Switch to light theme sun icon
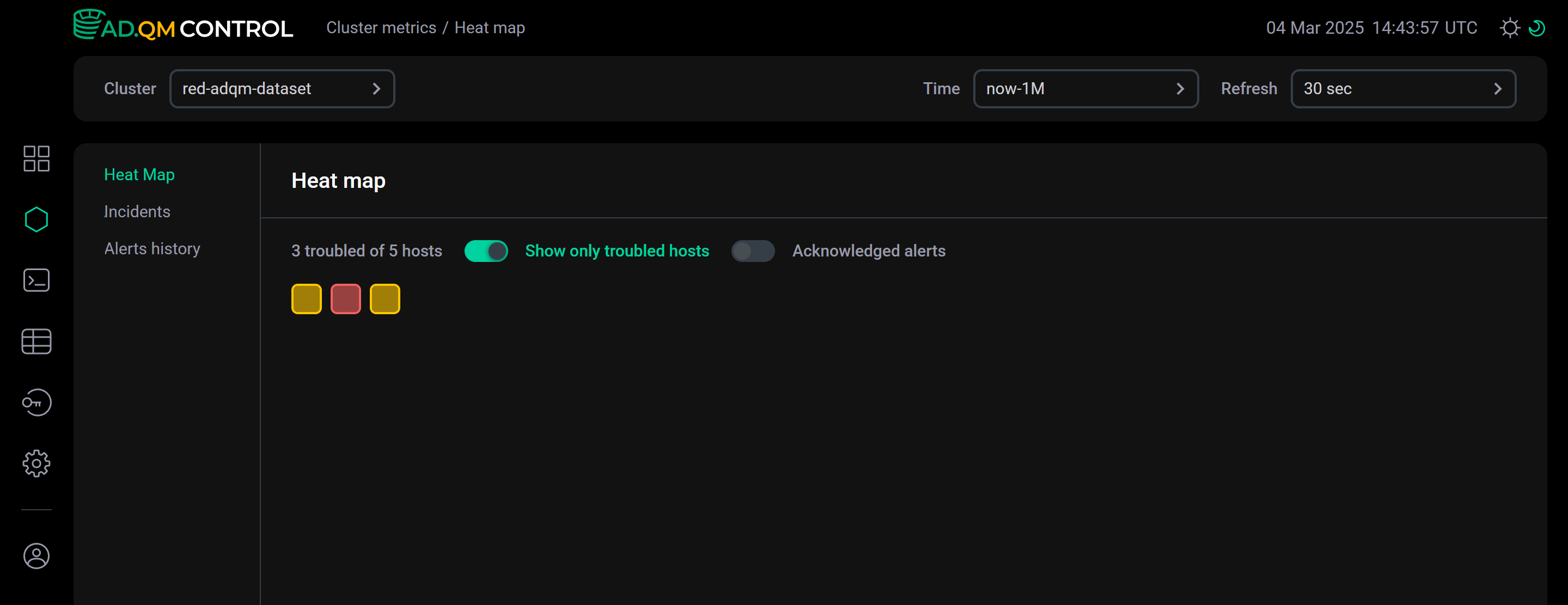This screenshot has height=605, width=1568. [1509, 28]
